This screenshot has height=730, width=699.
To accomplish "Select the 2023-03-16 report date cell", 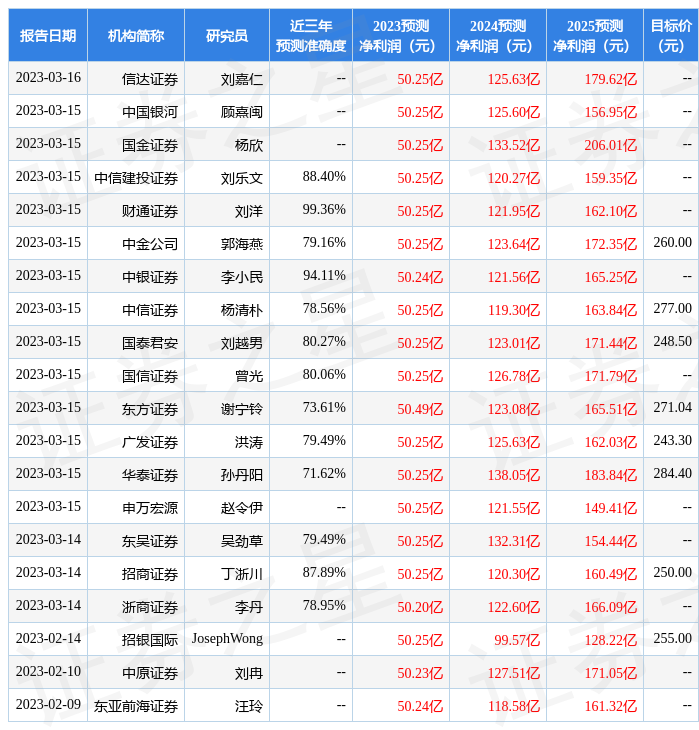I will pyautogui.click(x=48, y=78).
